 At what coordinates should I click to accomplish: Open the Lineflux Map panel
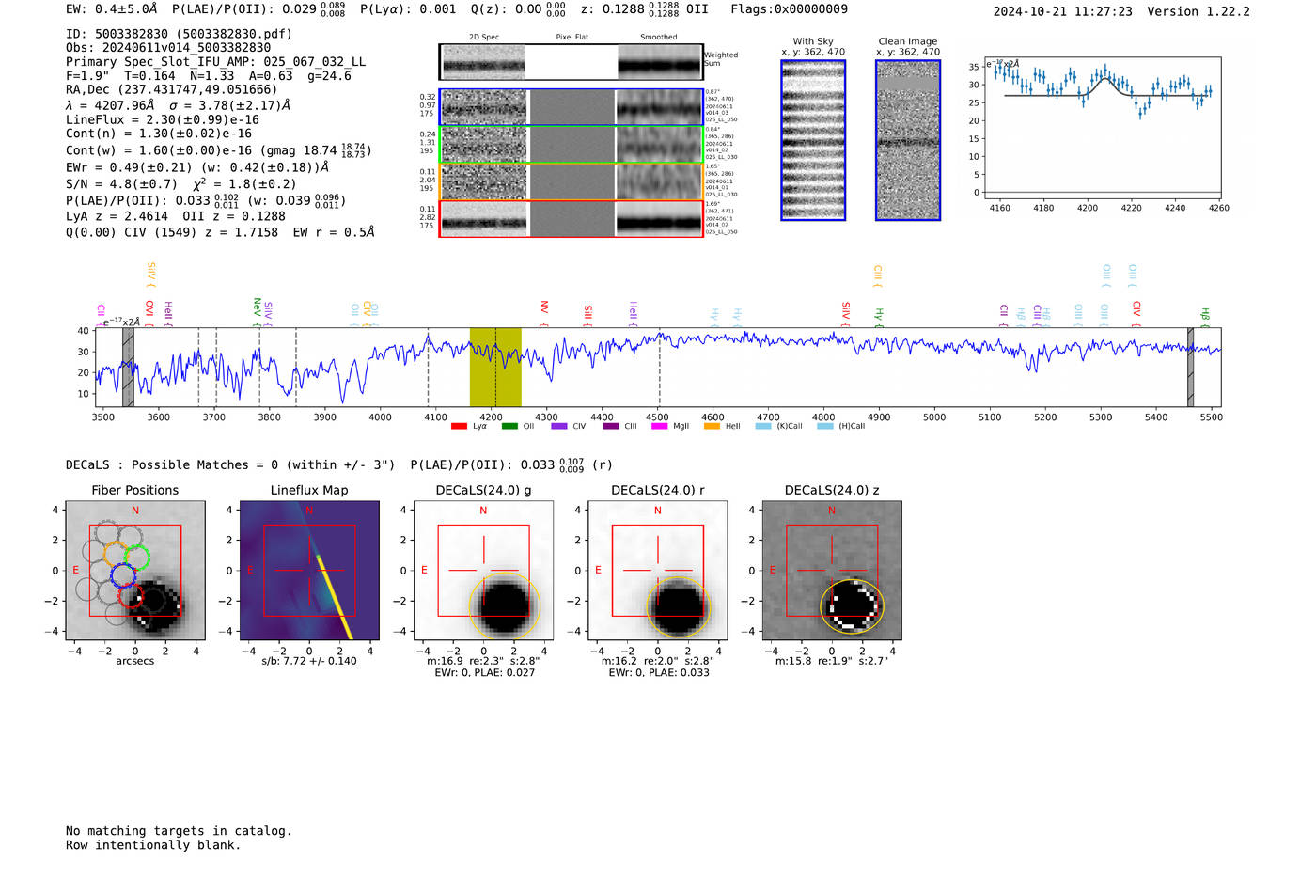click(309, 571)
